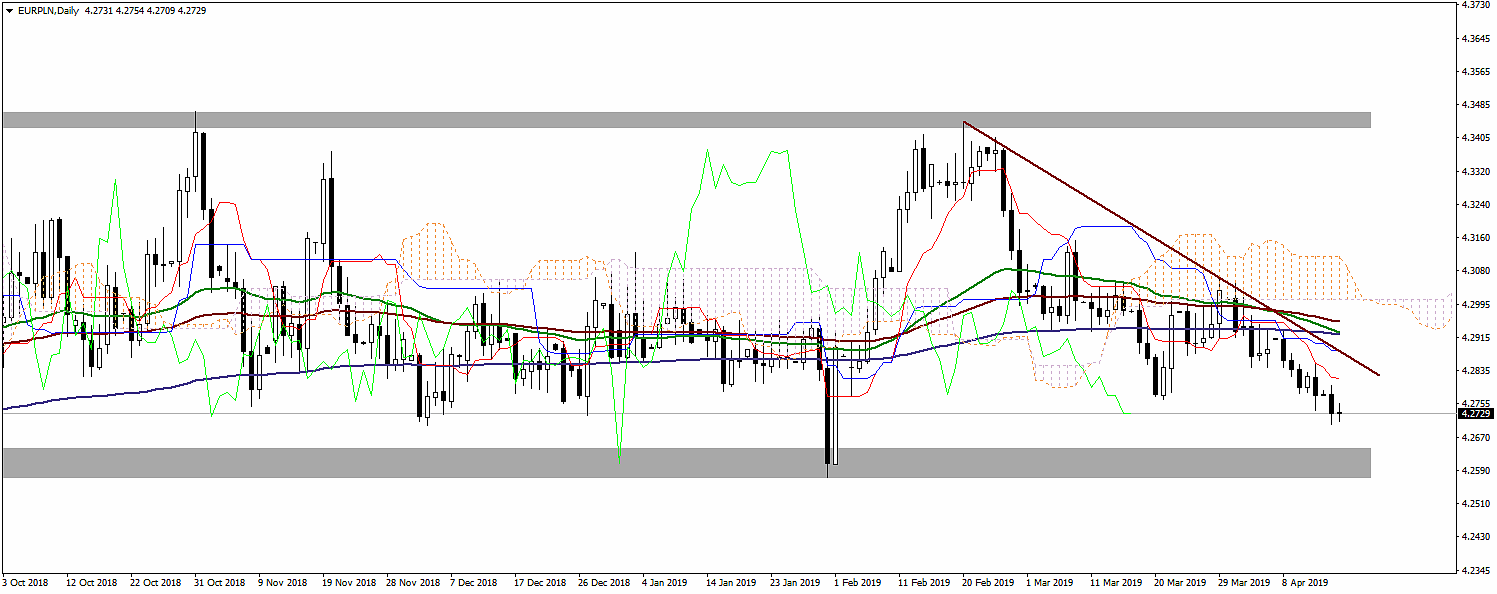Click the 4.3080 price axis label
1497x594 pixels.
[x=1476, y=271]
